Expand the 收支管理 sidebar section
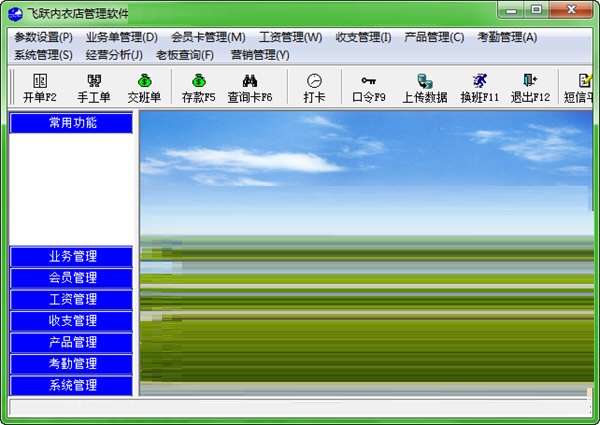The image size is (600, 425). tap(71, 321)
